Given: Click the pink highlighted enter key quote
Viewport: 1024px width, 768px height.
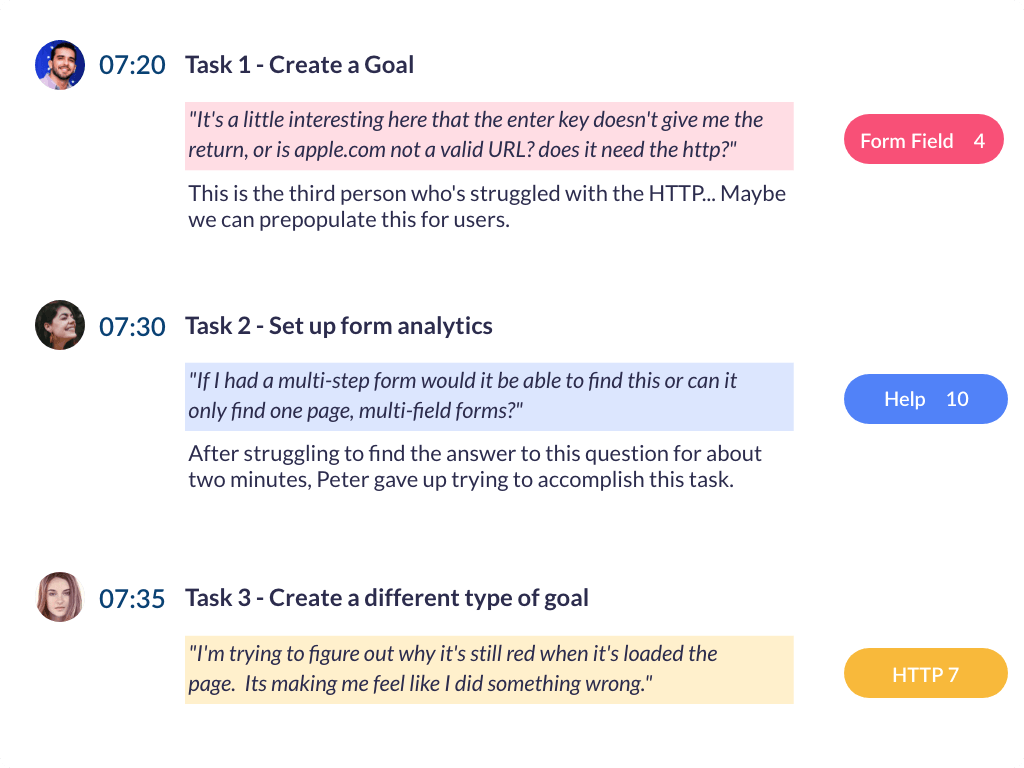Looking at the screenshot, I should (489, 135).
